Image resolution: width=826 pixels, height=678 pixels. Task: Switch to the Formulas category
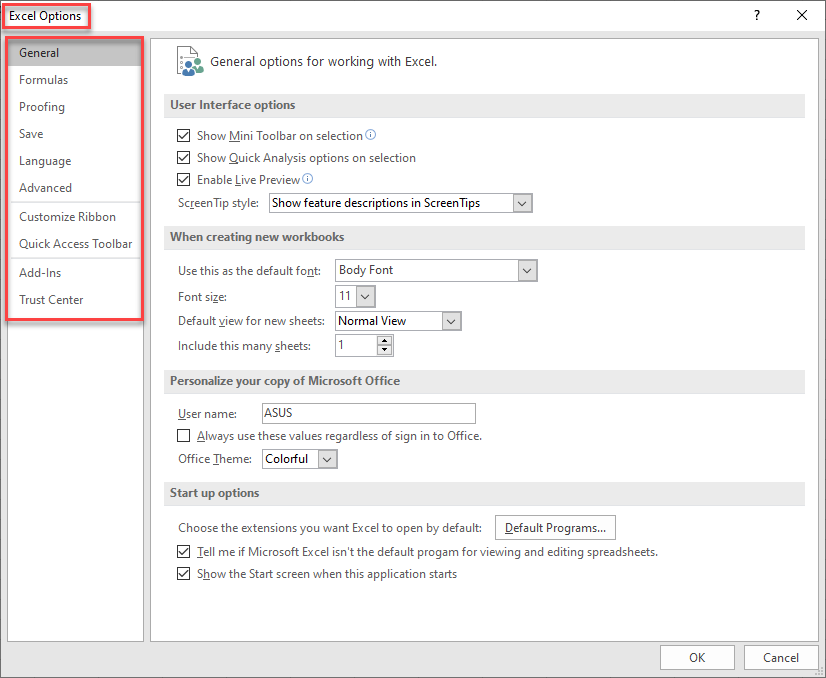pyautogui.click(x=75, y=80)
